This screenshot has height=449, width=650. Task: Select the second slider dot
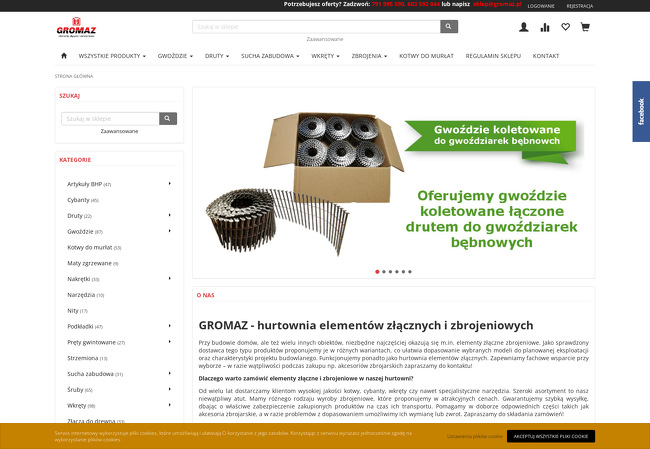coord(384,272)
